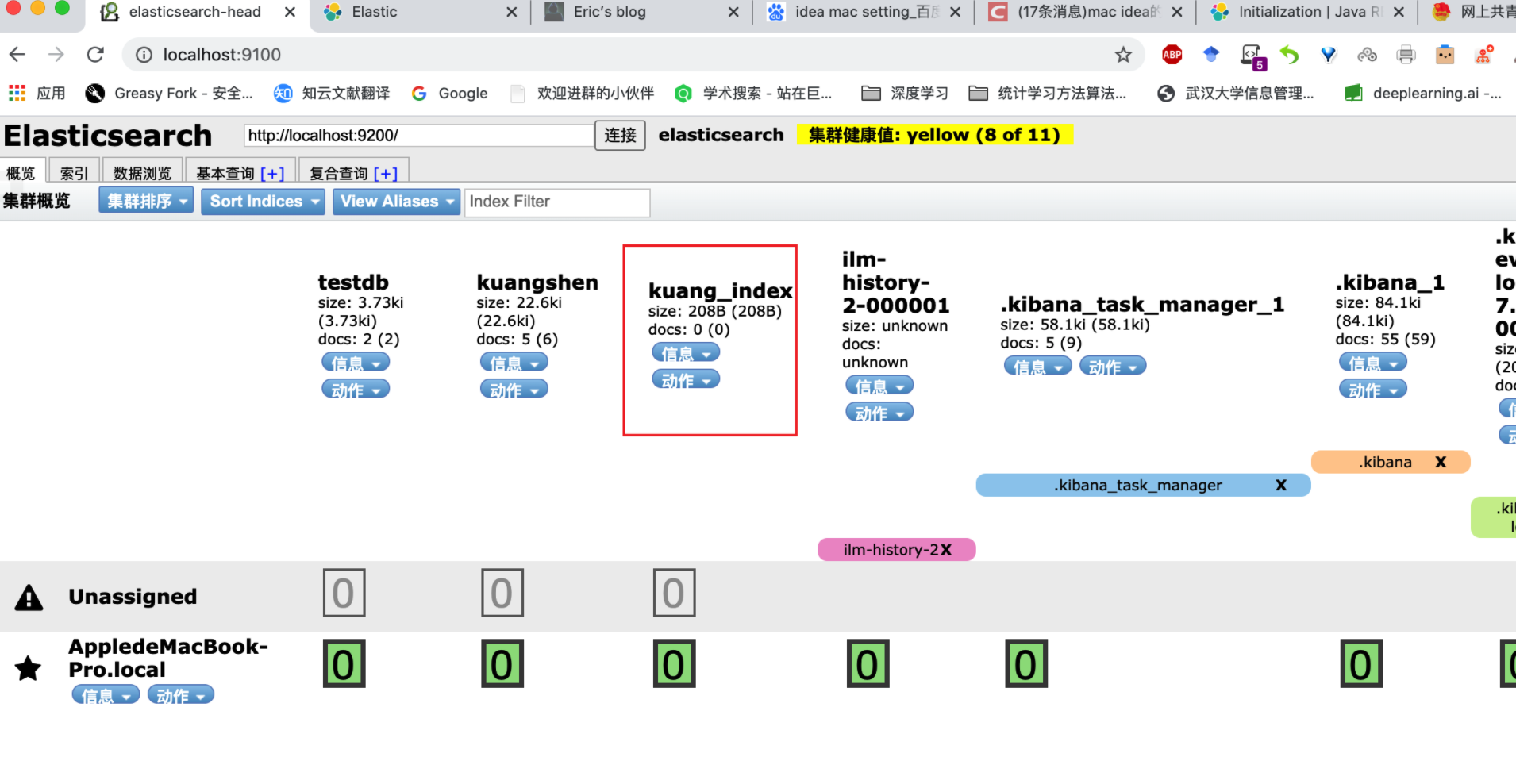Open deeplearning.ai bookmark
The width and height of the screenshot is (1516, 784).
tap(1423, 93)
